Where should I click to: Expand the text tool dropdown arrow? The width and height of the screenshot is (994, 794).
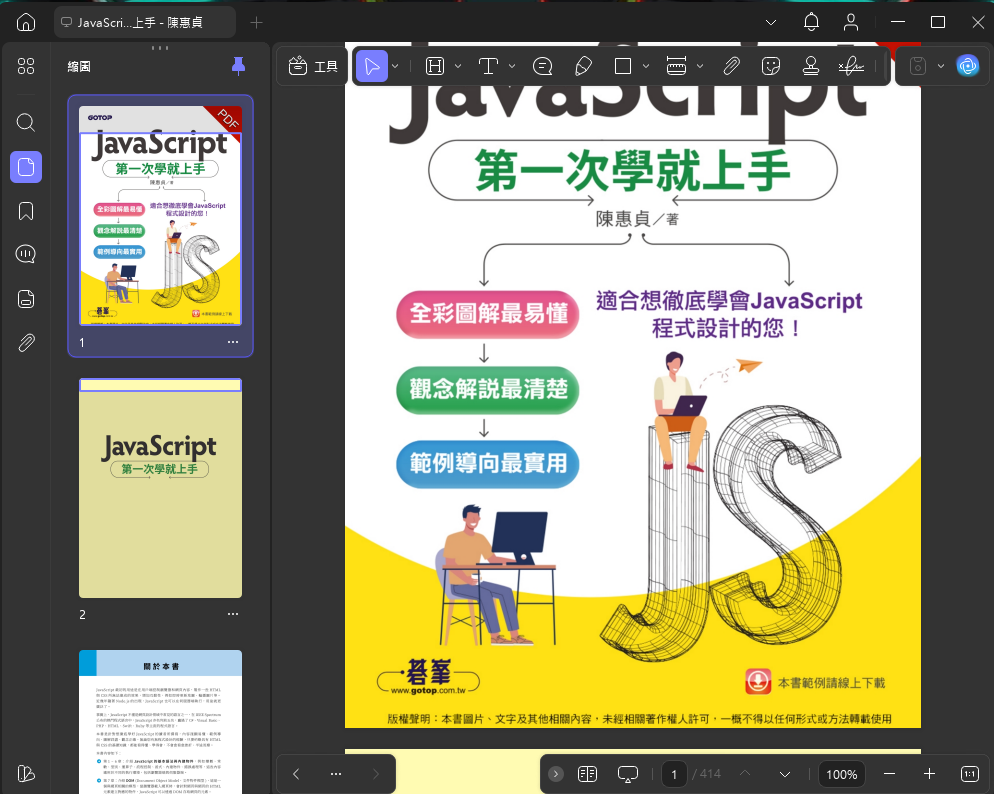512,66
